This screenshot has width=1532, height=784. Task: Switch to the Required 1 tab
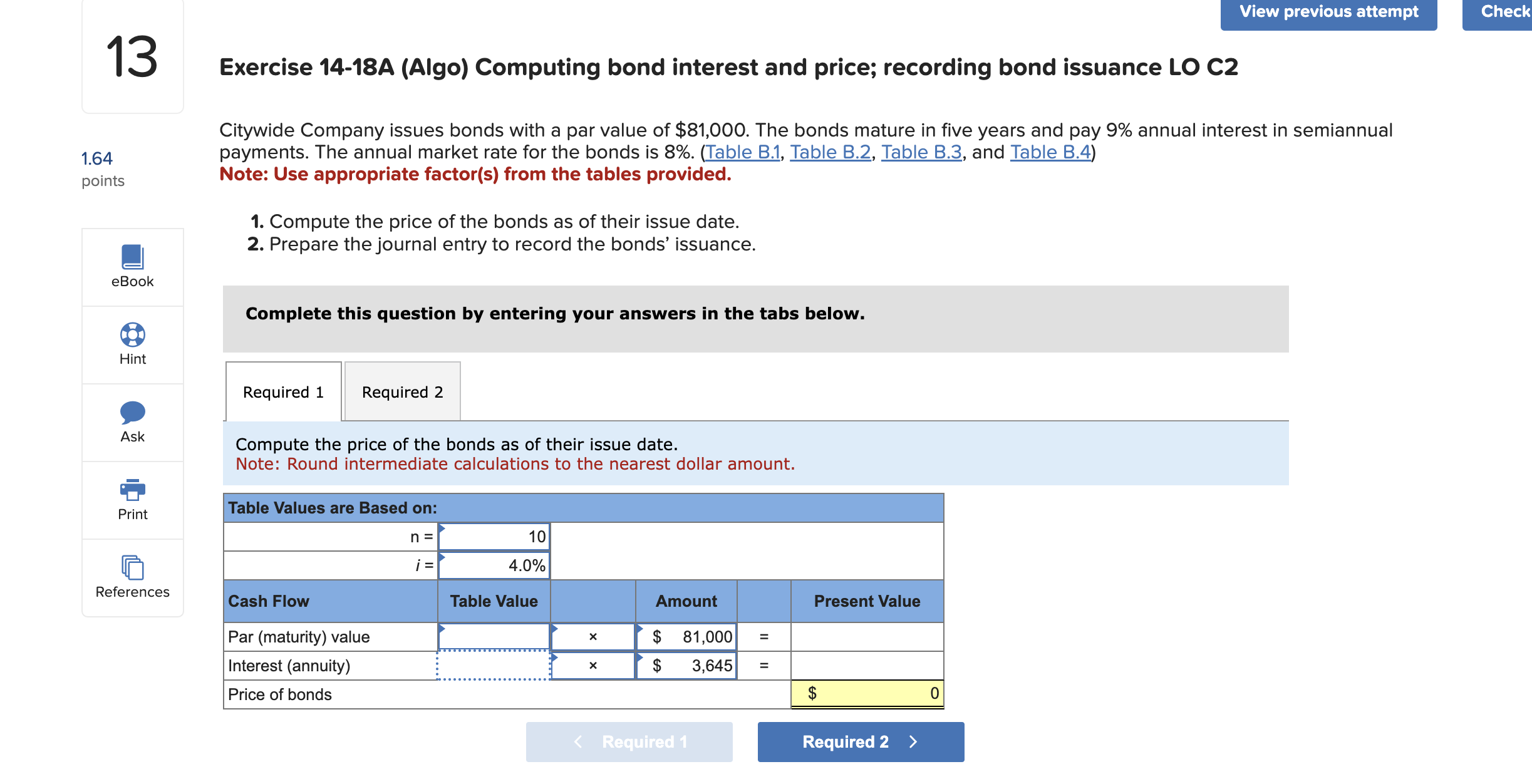tap(283, 391)
